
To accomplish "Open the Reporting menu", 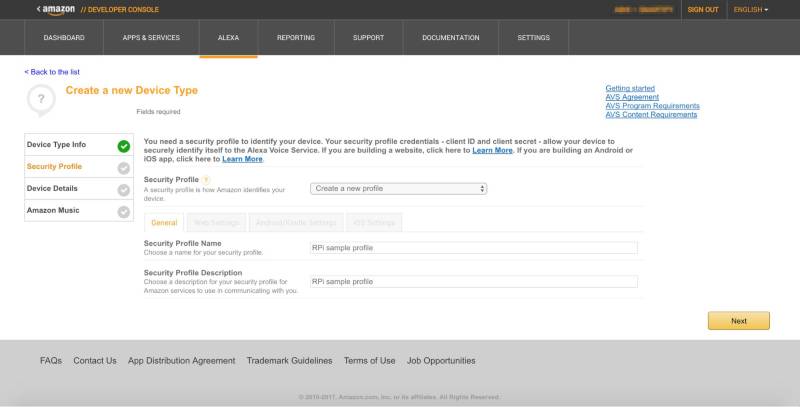I will click(296, 37).
